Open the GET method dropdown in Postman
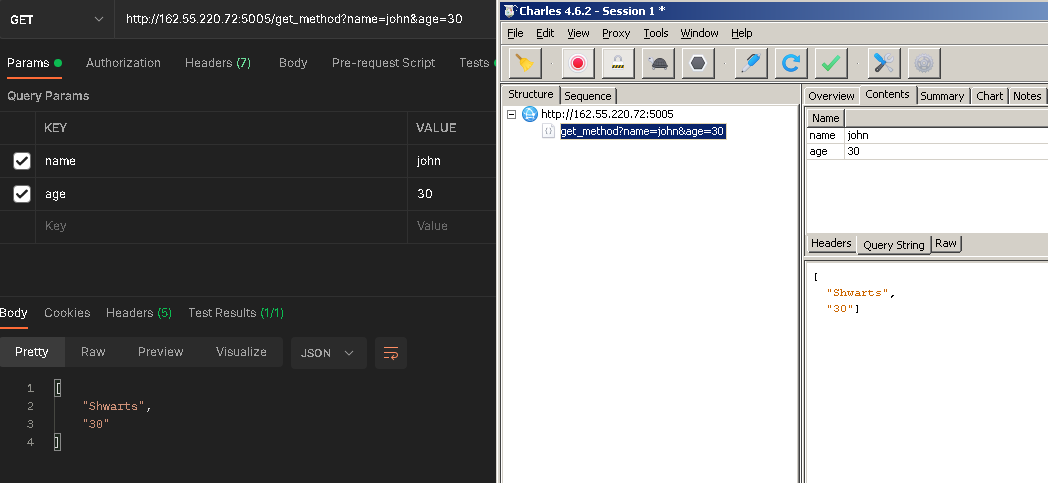 click(56, 19)
